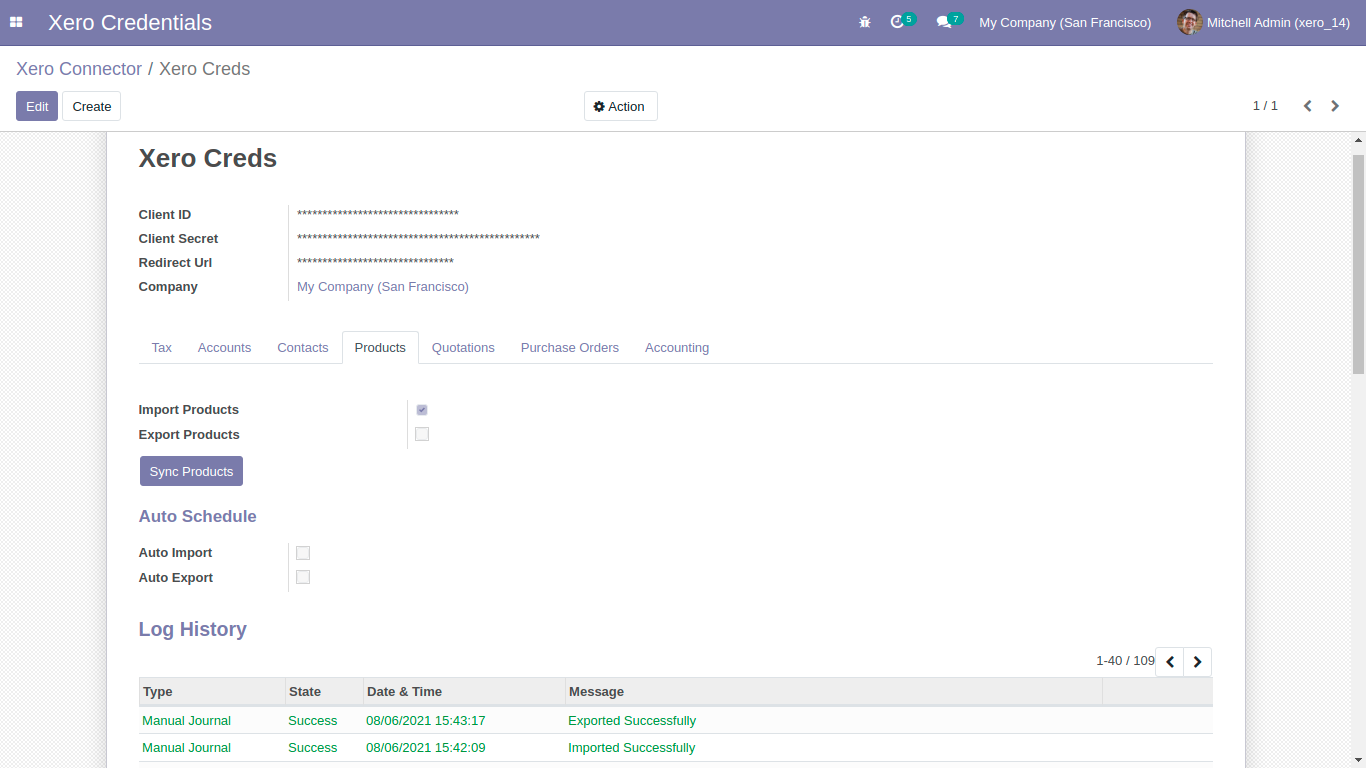
Task: Go to previous record arrow
Action: 1307,106
